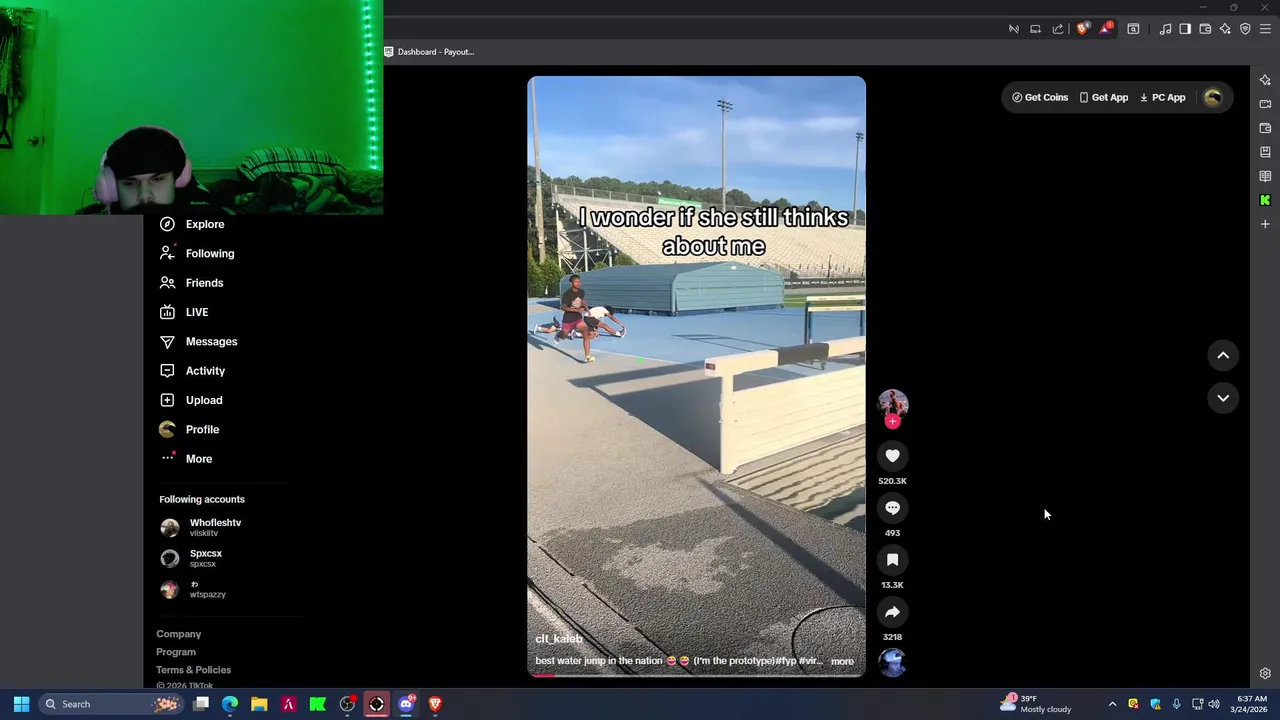Click the install app icon in address bar
Image resolution: width=1280 pixels, height=720 pixels.
click(x=1036, y=29)
